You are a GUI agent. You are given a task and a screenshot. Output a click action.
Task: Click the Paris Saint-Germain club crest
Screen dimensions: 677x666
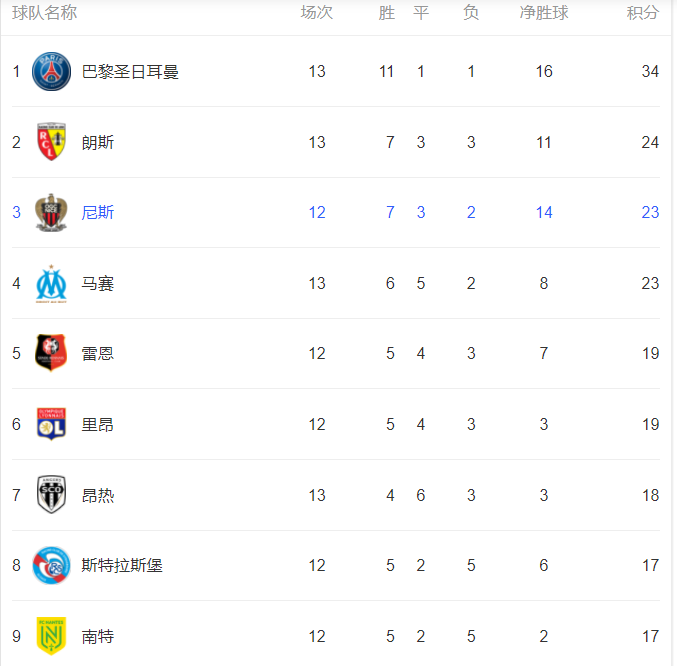click(x=51, y=71)
